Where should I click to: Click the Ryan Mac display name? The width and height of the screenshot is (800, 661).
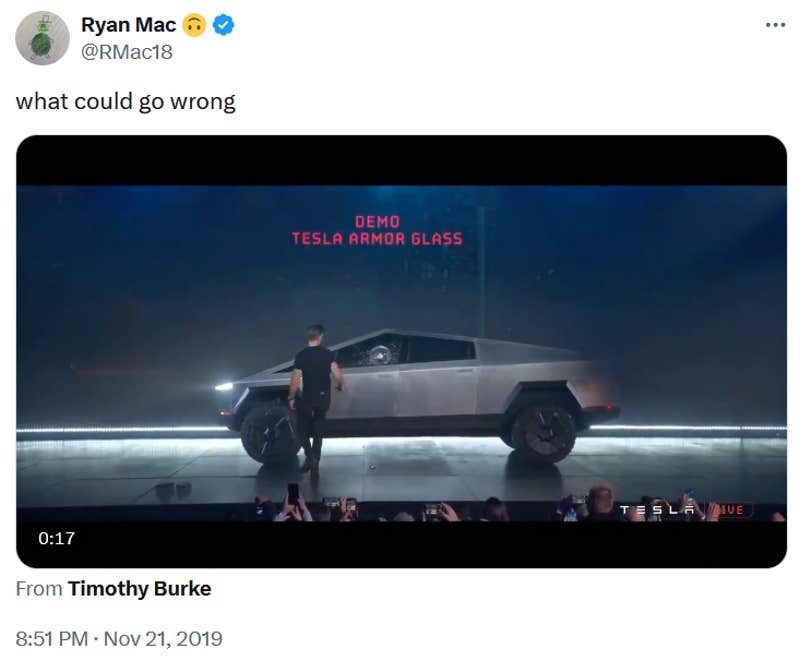coord(127,26)
